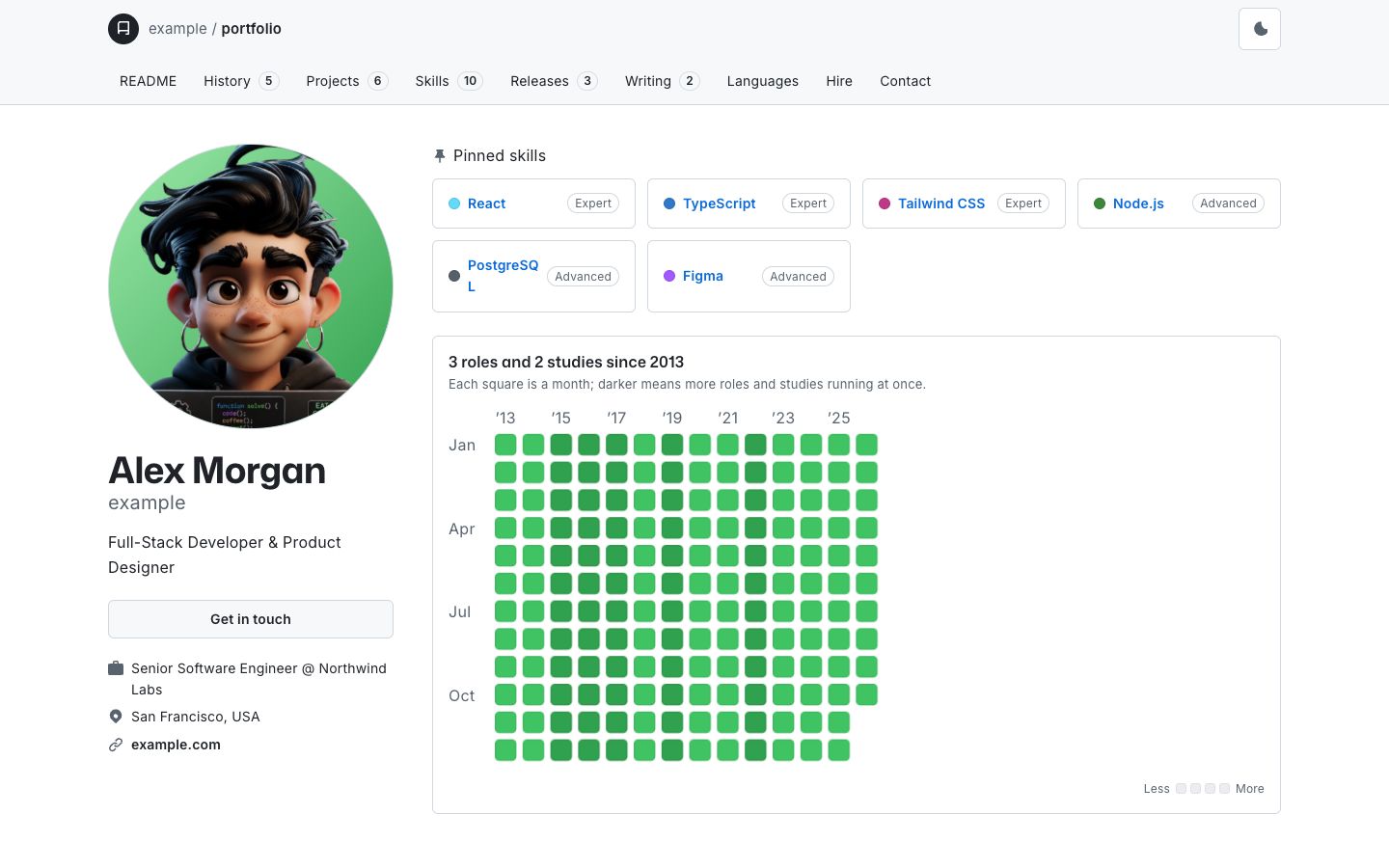Open the Tailwind CSS pinned skill
Image resolution: width=1389 pixels, height=868 pixels.
(941, 203)
